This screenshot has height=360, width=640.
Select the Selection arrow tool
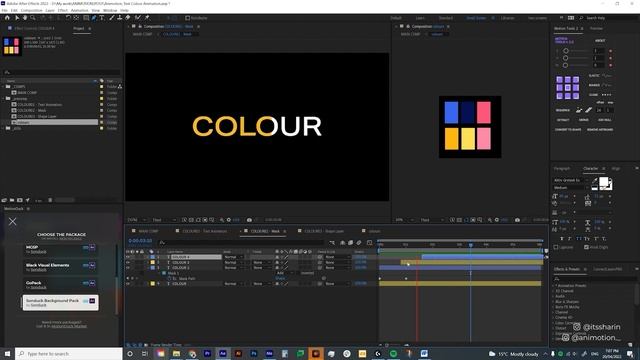pos(17,18)
